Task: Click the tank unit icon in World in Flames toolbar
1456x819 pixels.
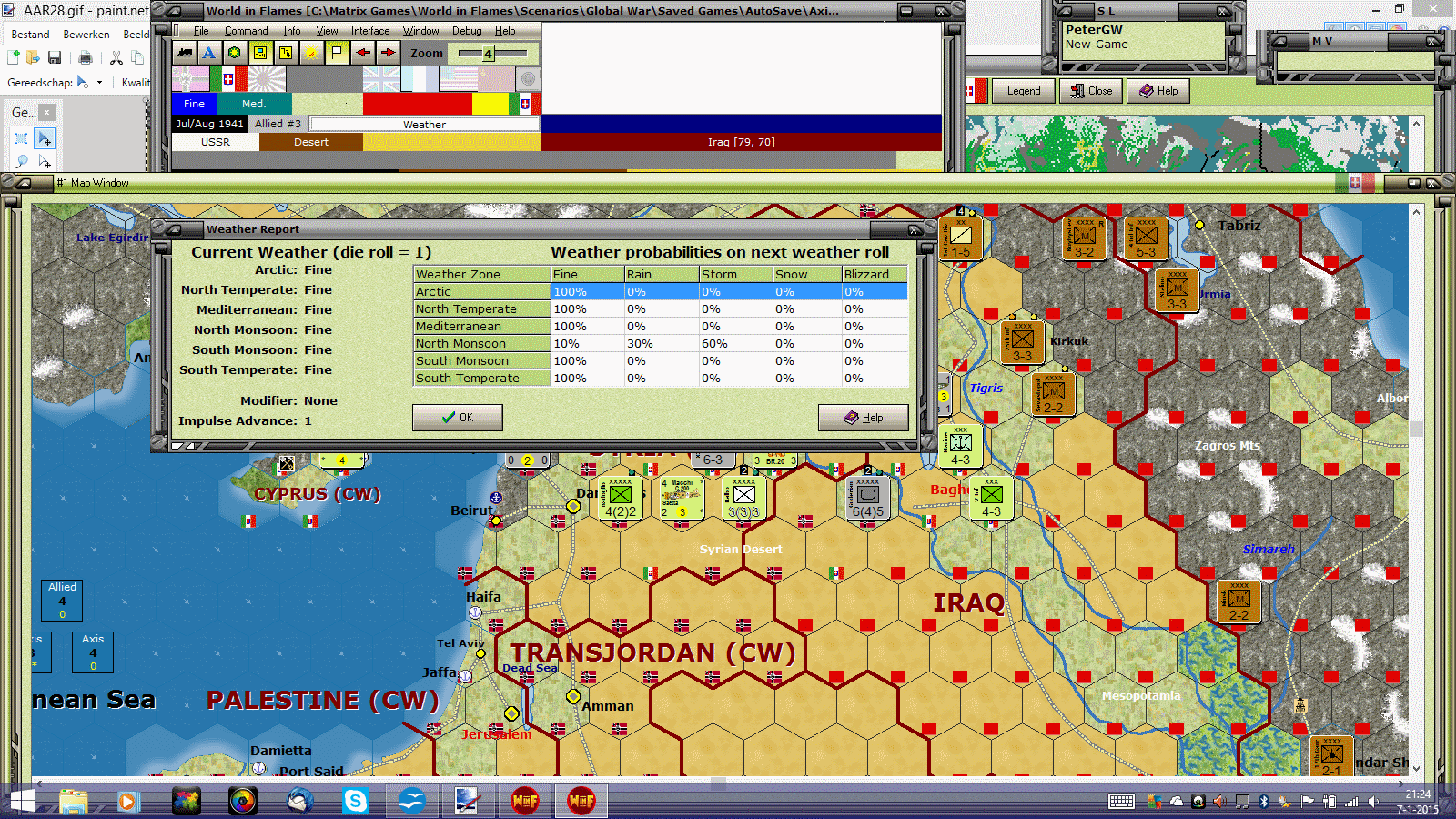Action: pos(185,53)
